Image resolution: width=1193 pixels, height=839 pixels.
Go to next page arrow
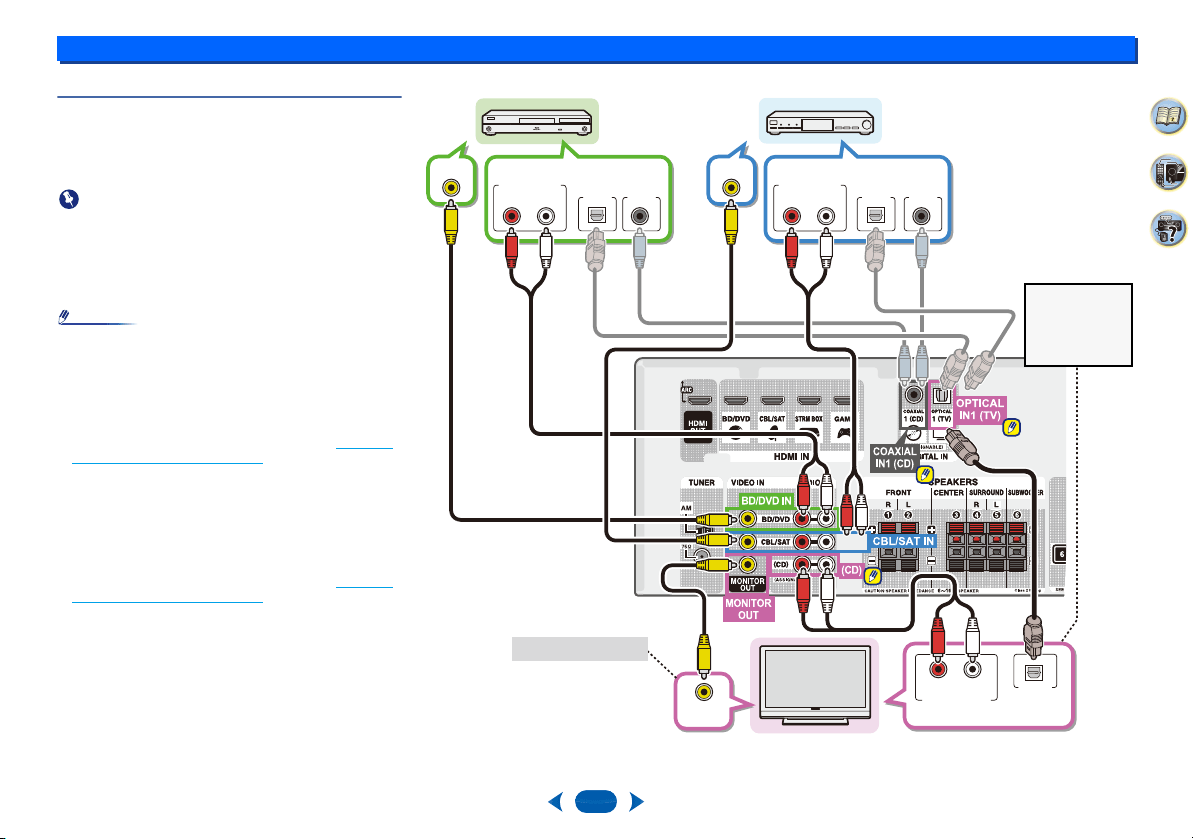[637, 801]
